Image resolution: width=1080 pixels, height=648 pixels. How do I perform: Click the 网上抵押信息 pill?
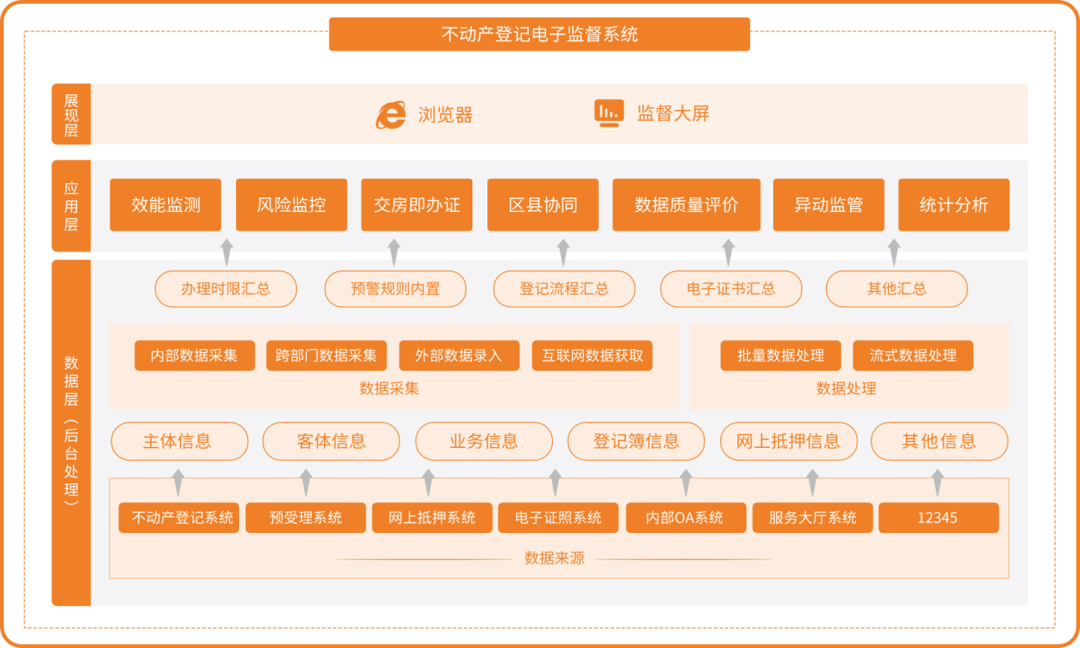click(789, 441)
